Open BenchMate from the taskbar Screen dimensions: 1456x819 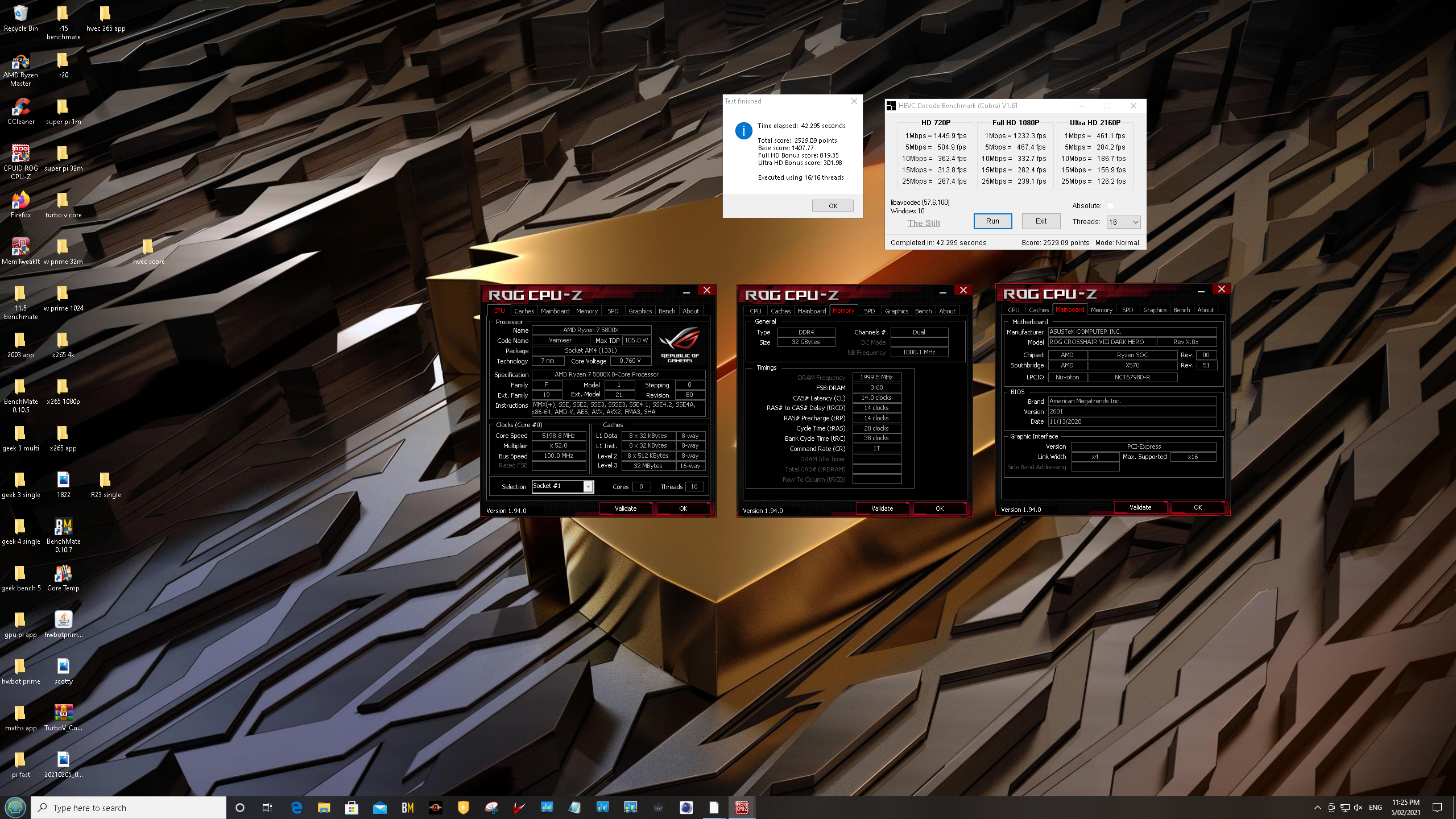tap(407, 807)
